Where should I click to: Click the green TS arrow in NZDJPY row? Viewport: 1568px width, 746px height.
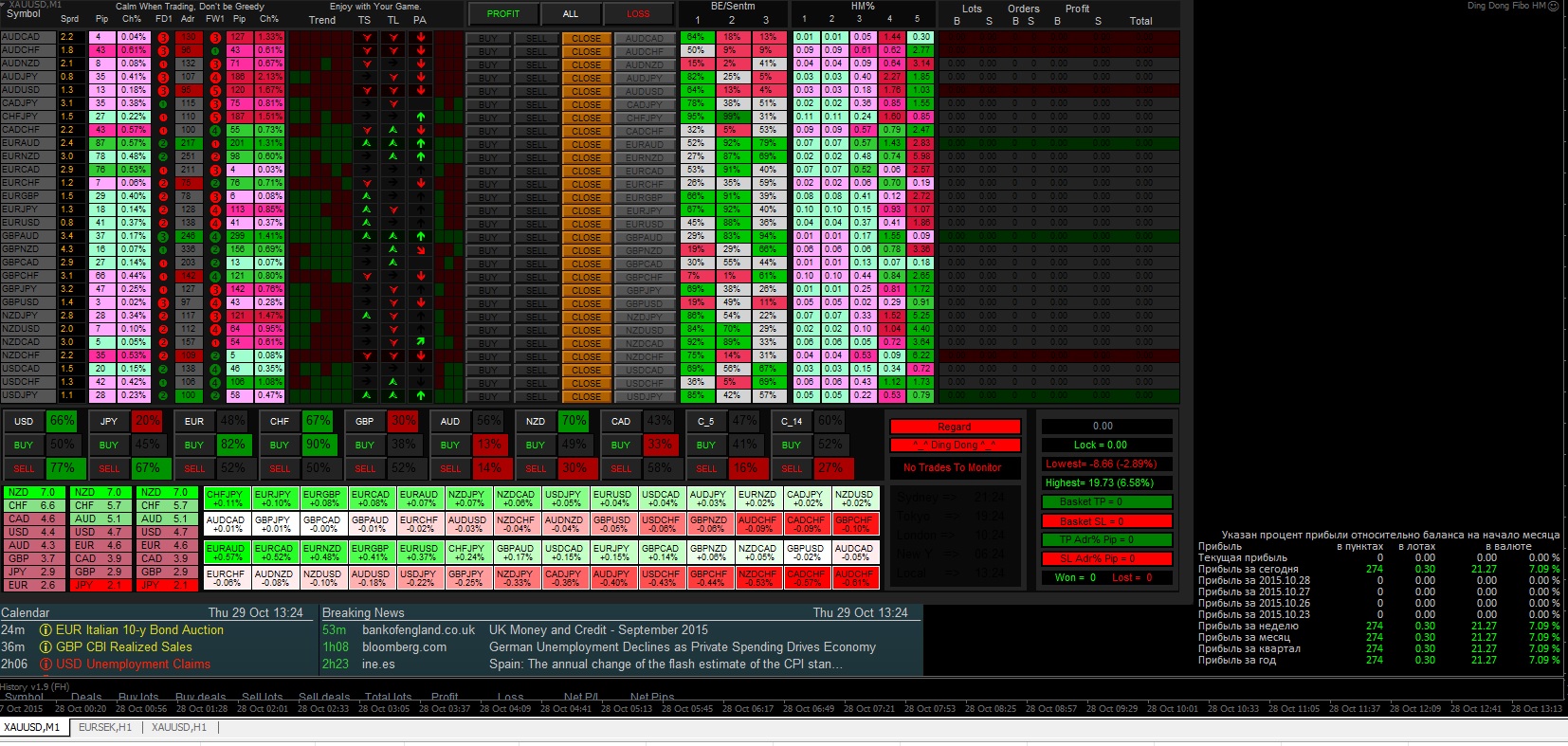(367, 317)
